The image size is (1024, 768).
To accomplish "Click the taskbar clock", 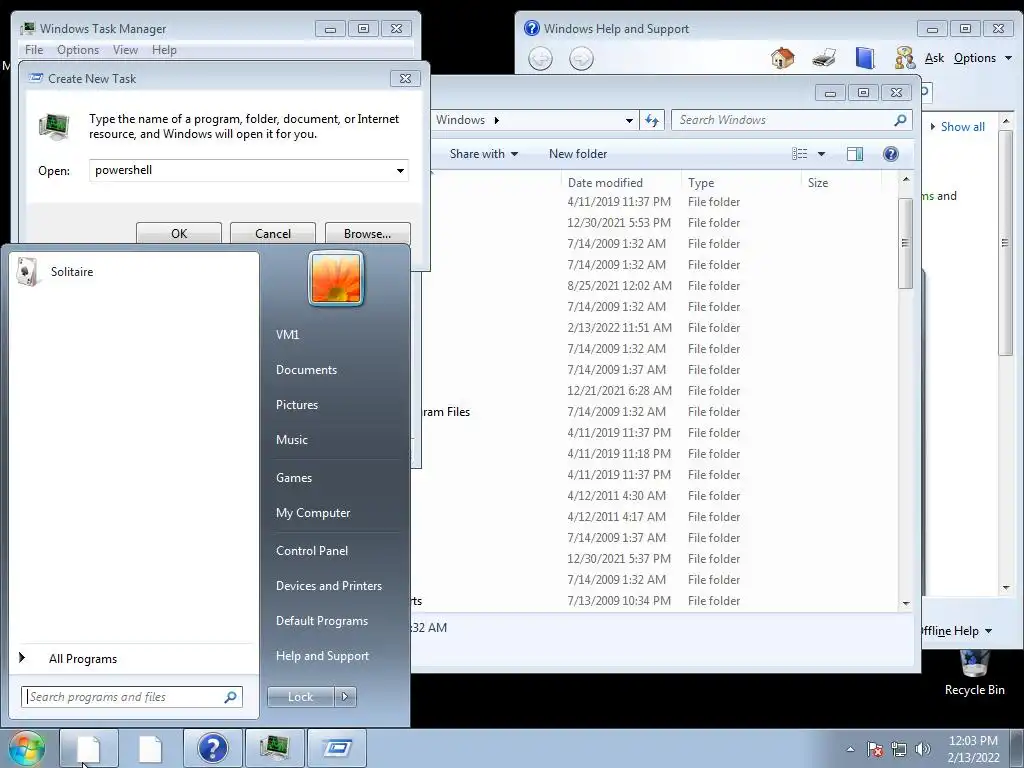I will (x=973, y=749).
